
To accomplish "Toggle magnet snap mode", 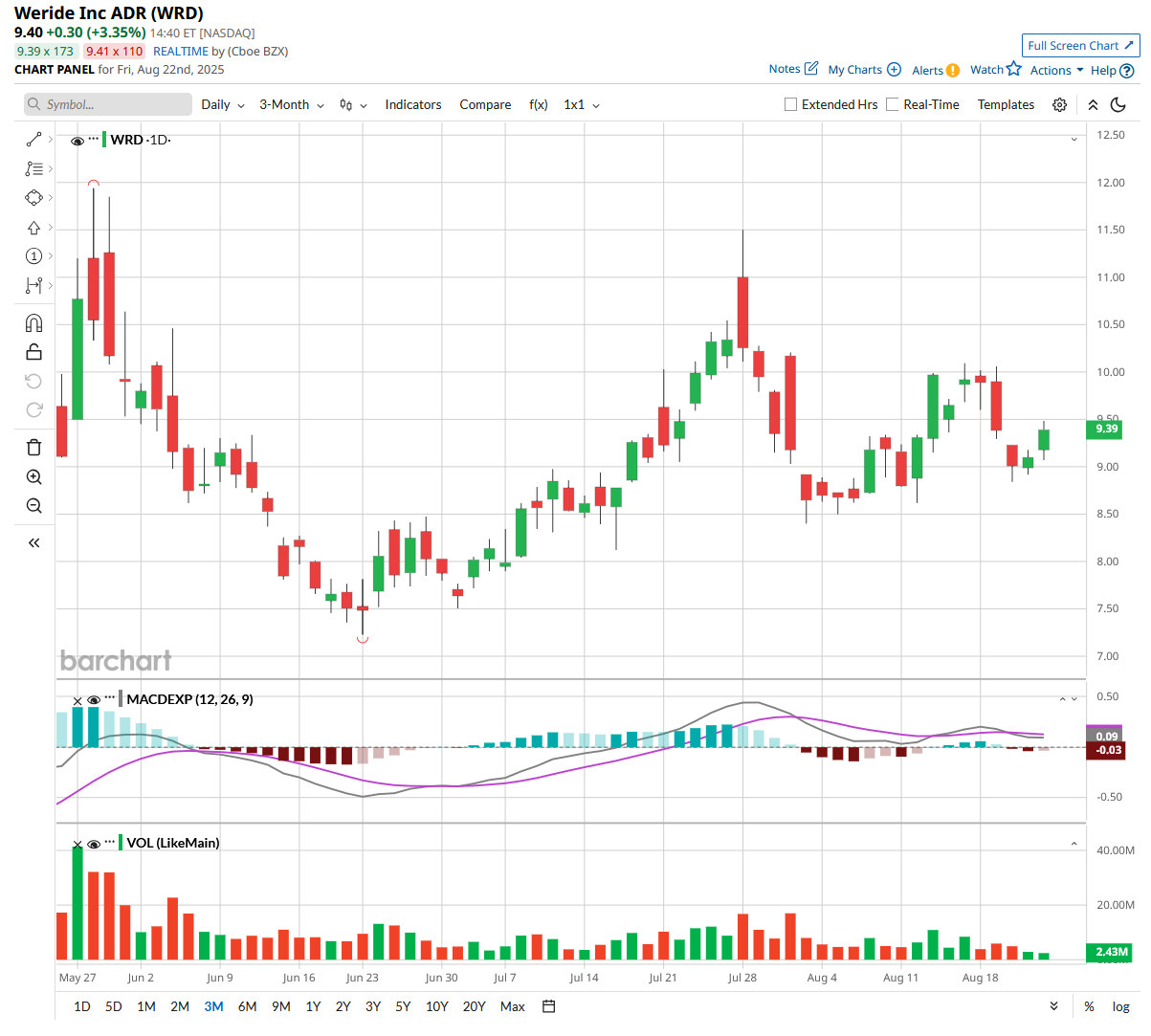I will 33,322.
